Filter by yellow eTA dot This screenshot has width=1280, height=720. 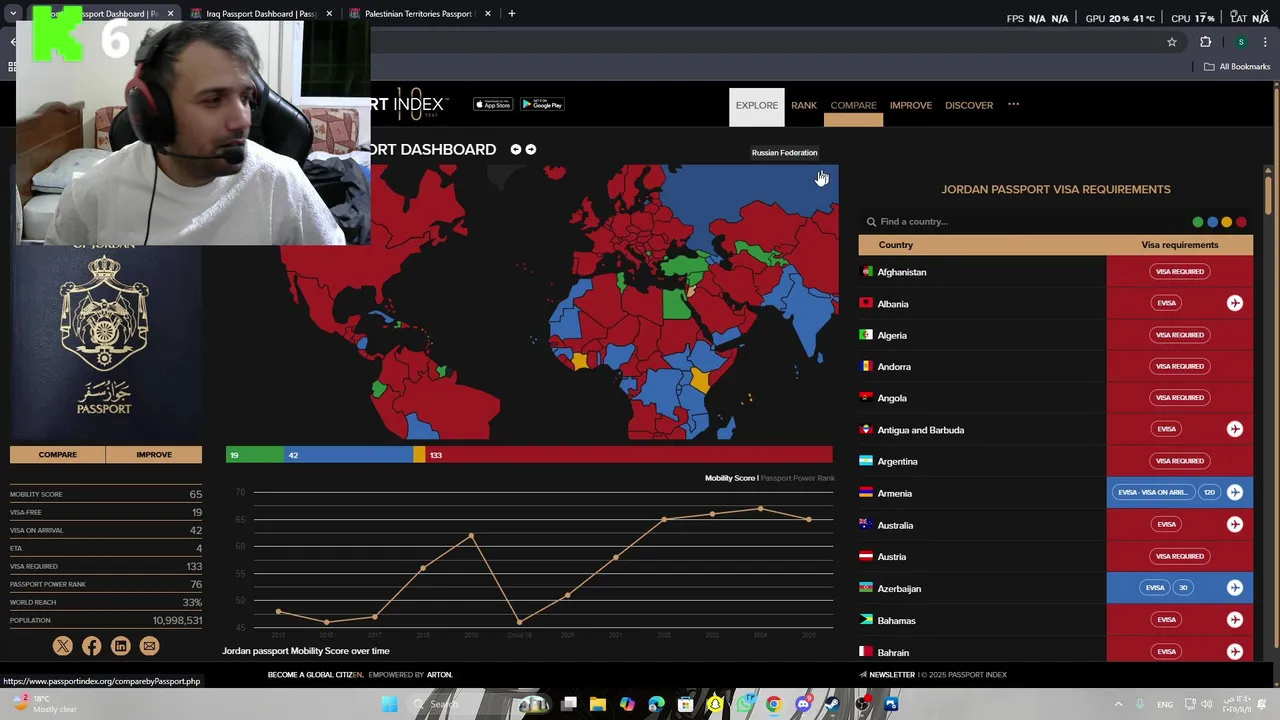click(x=1227, y=222)
